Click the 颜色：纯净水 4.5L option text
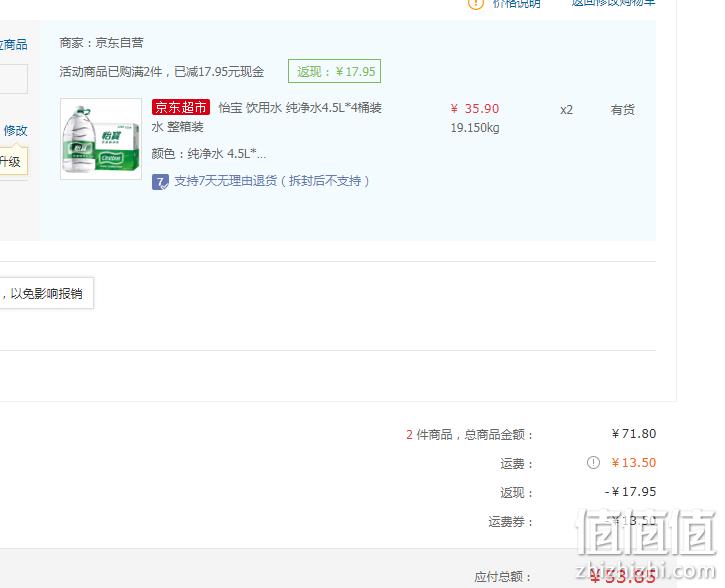 pos(209,153)
